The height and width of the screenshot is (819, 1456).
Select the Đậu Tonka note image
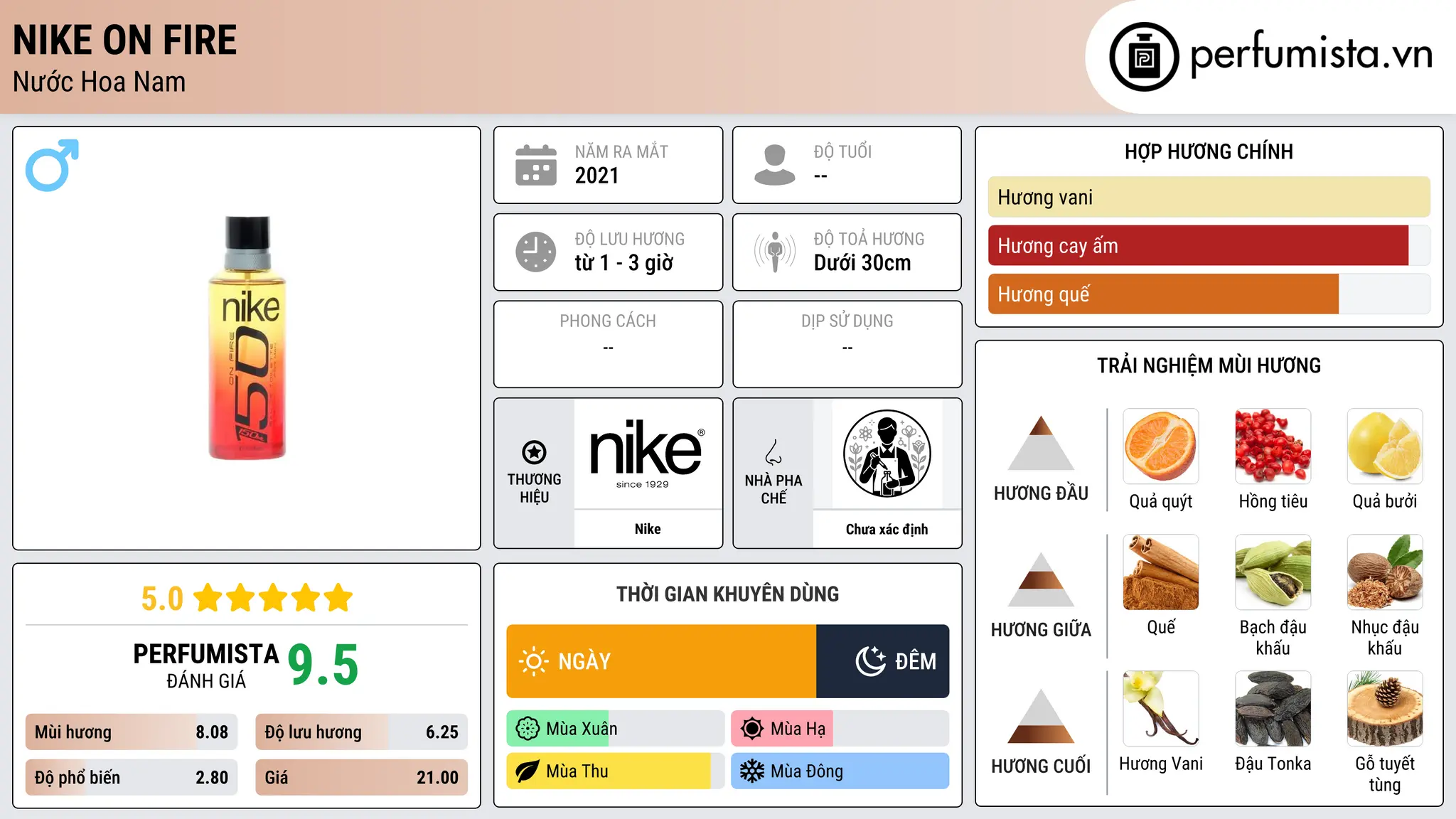pyautogui.click(x=1273, y=709)
